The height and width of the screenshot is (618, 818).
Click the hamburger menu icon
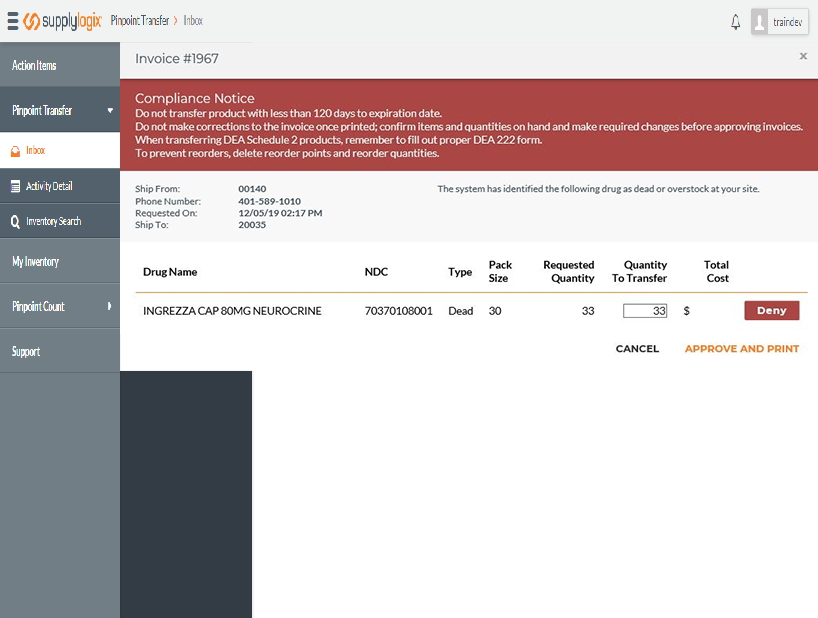point(13,21)
